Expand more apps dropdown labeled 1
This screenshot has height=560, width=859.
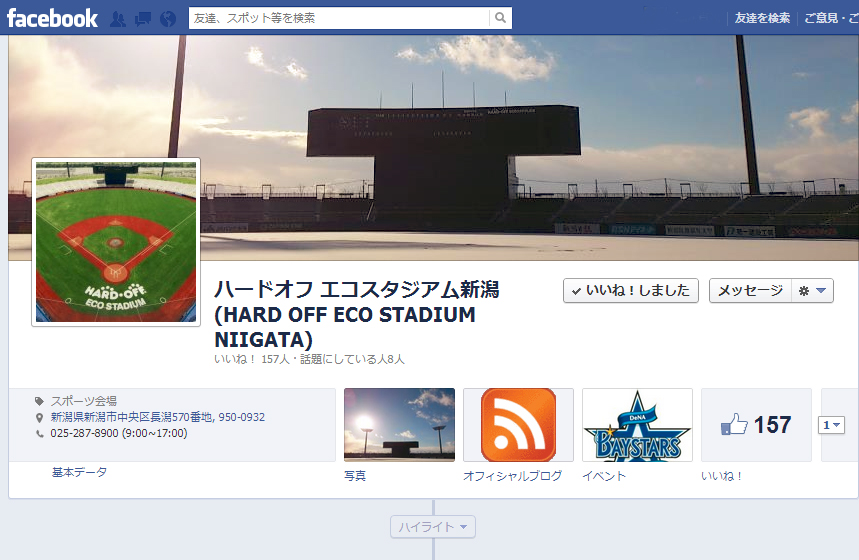pyautogui.click(x=831, y=425)
